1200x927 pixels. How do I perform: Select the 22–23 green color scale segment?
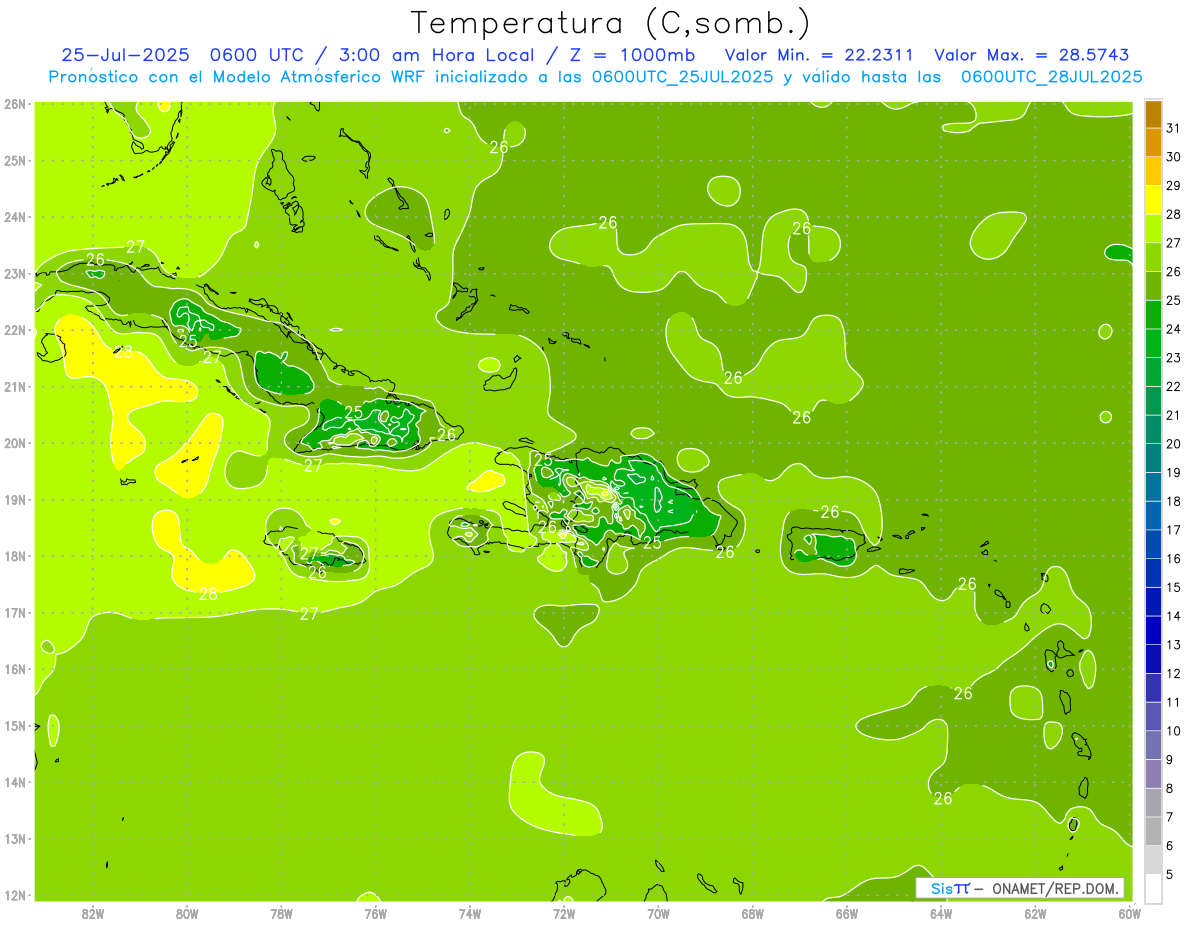(1153, 371)
